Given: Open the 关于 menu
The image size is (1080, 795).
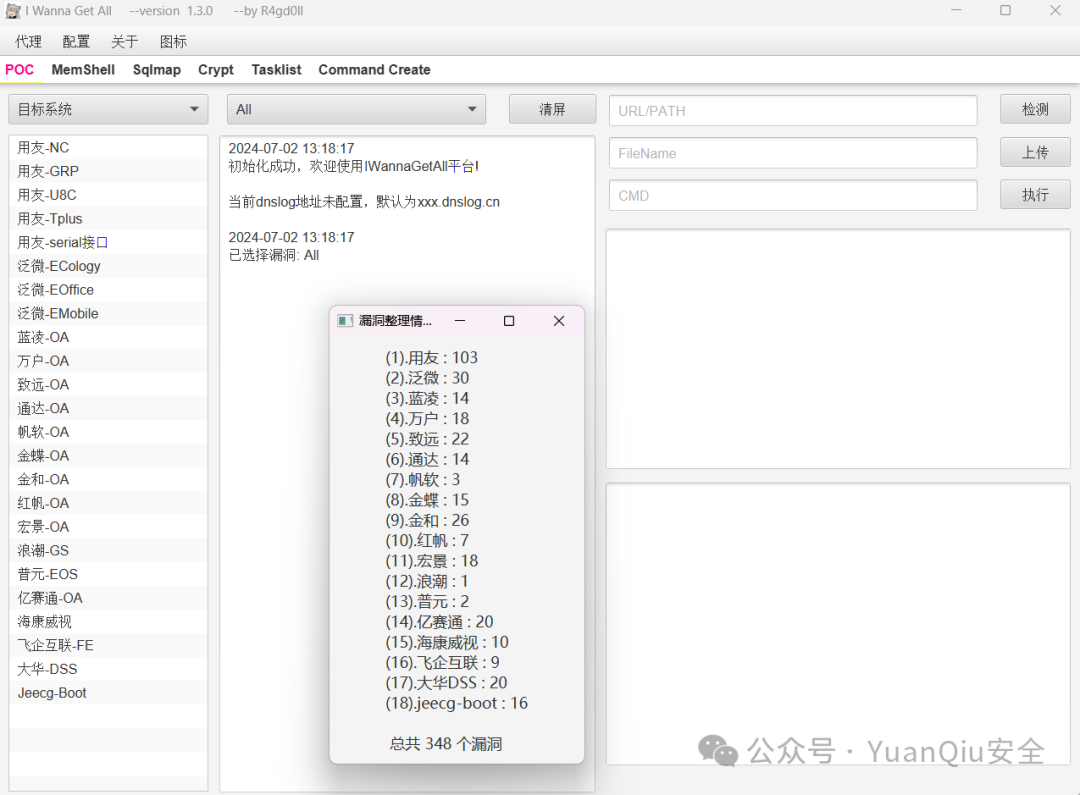Looking at the screenshot, I should [125, 42].
